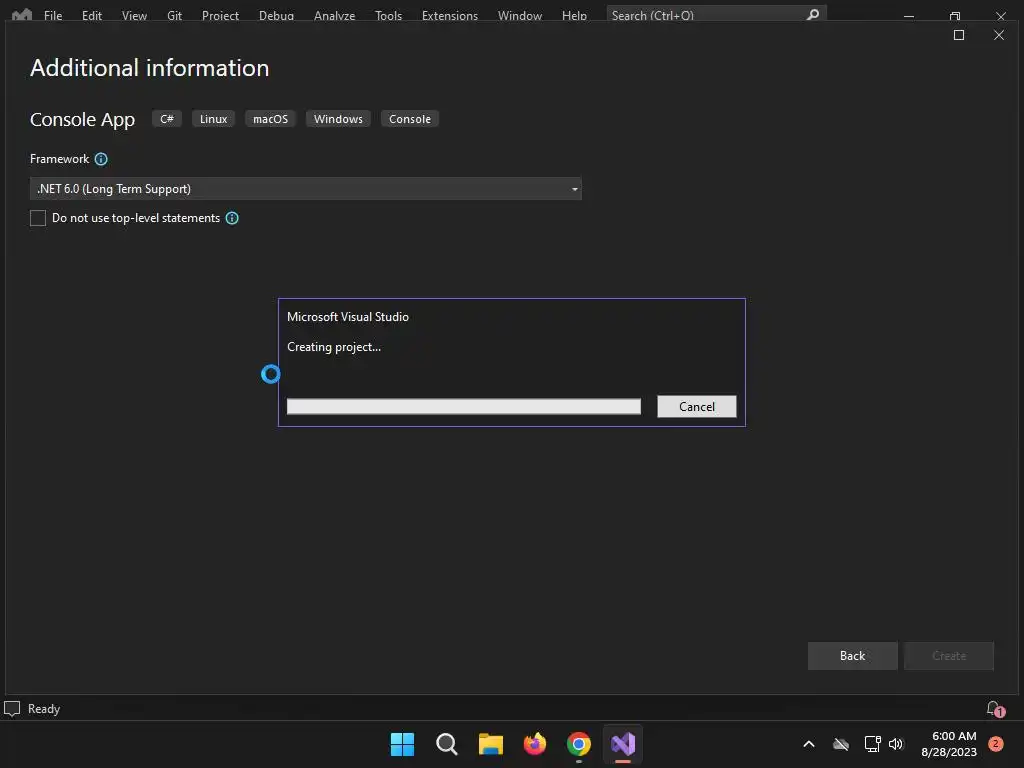
Task: Click the Ready status text
Action: click(x=44, y=709)
